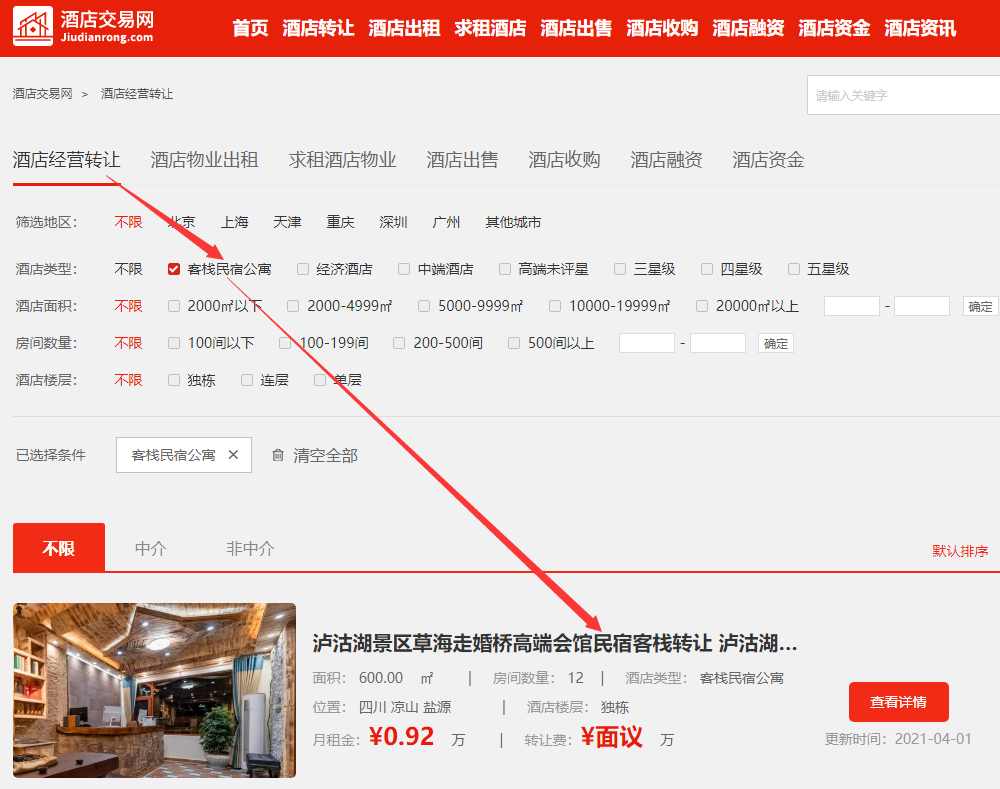
Task: Tick the 5000-9999㎡ checkbox
Action: pos(423,306)
